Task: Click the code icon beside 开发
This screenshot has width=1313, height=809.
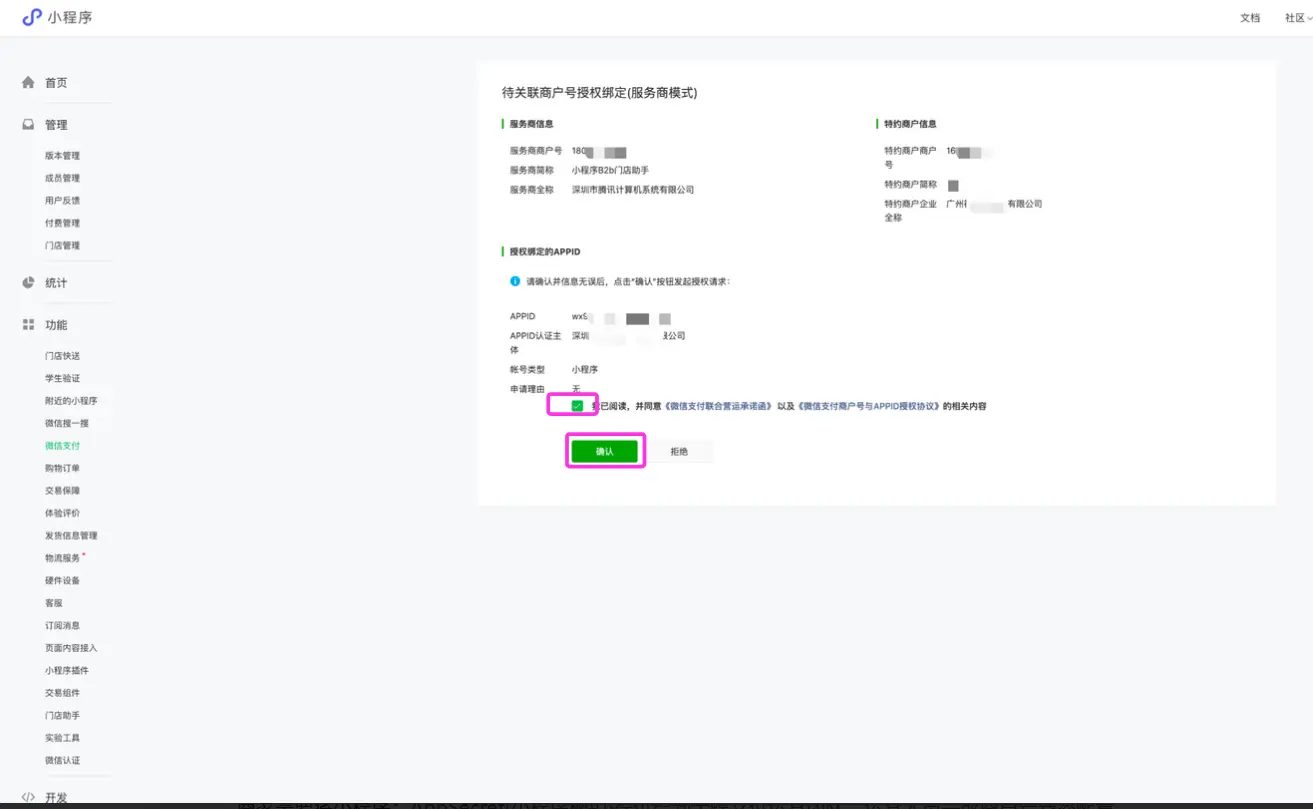Action: click(x=28, y=797)
